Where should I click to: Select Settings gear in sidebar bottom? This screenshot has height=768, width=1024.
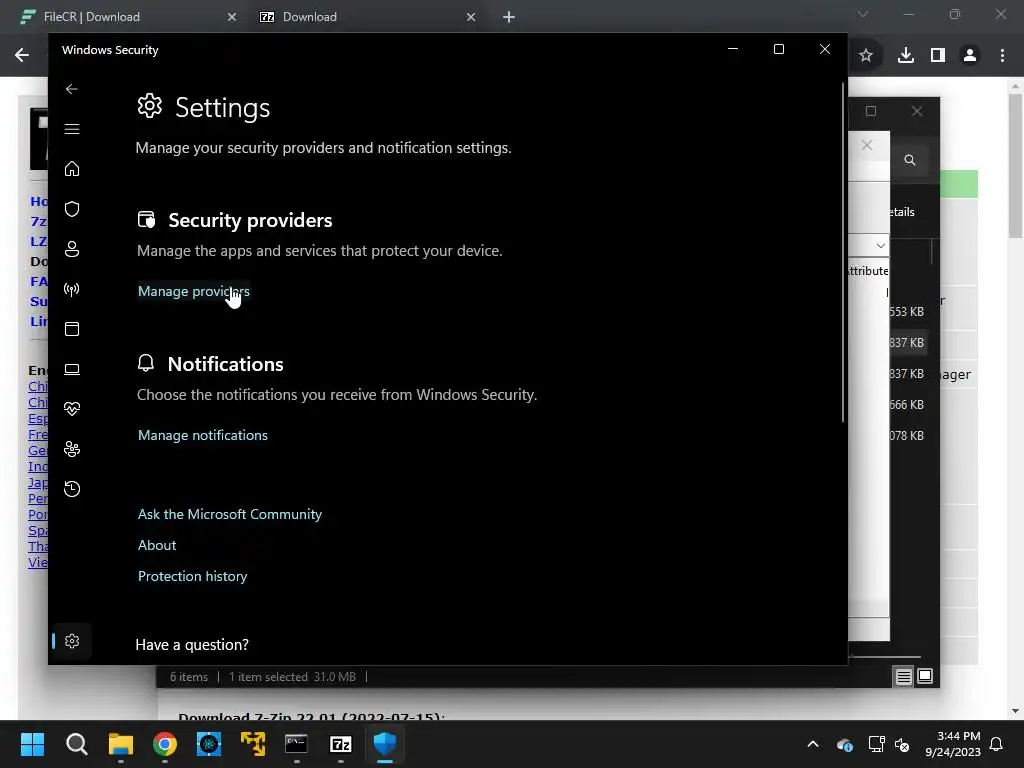tap(72, 641)
